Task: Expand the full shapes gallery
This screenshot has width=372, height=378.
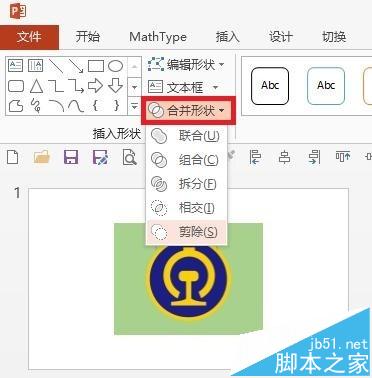Action: (135, 106)
